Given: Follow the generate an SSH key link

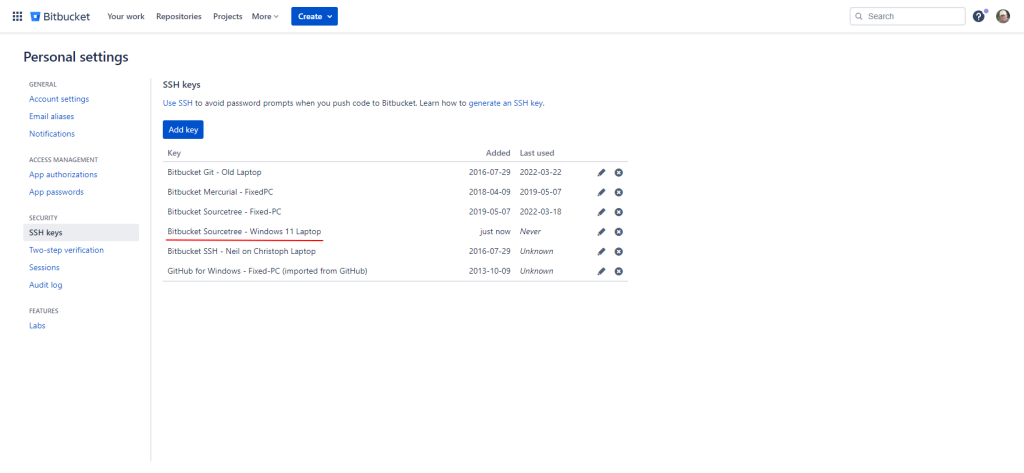Looking at the screenshot, I should [505, 103].
